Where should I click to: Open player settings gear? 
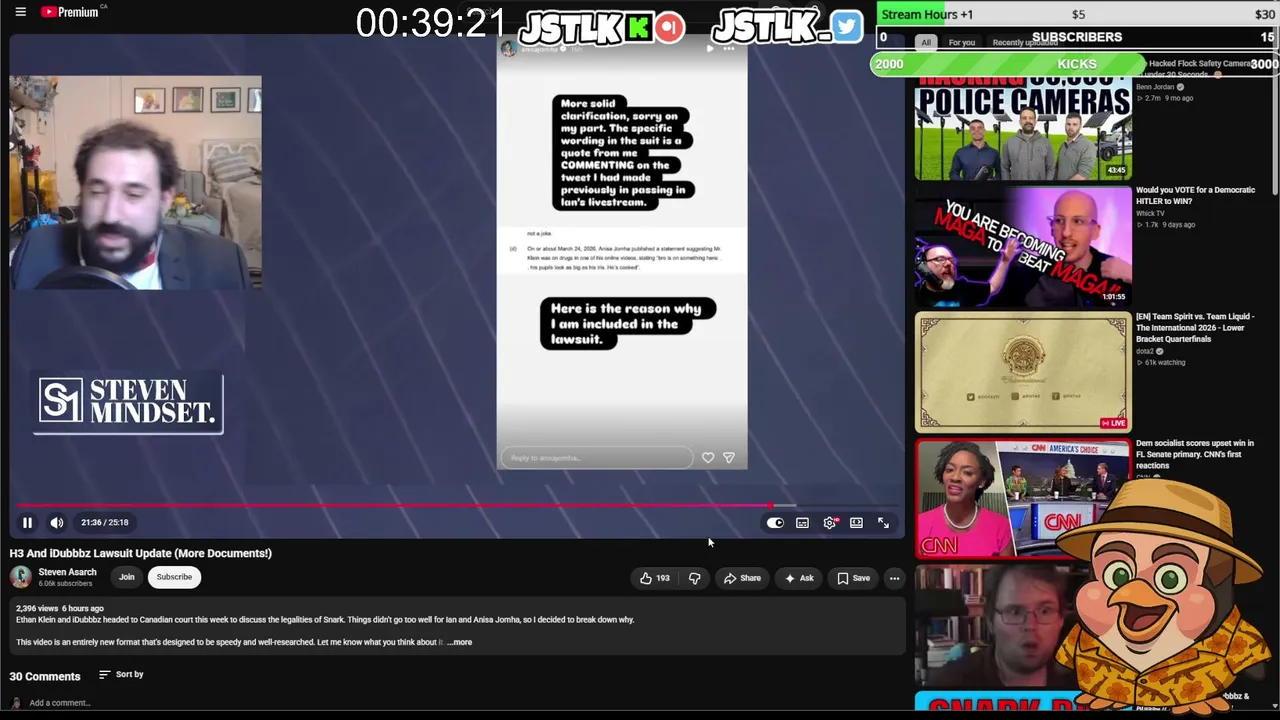tap(830, 523)
